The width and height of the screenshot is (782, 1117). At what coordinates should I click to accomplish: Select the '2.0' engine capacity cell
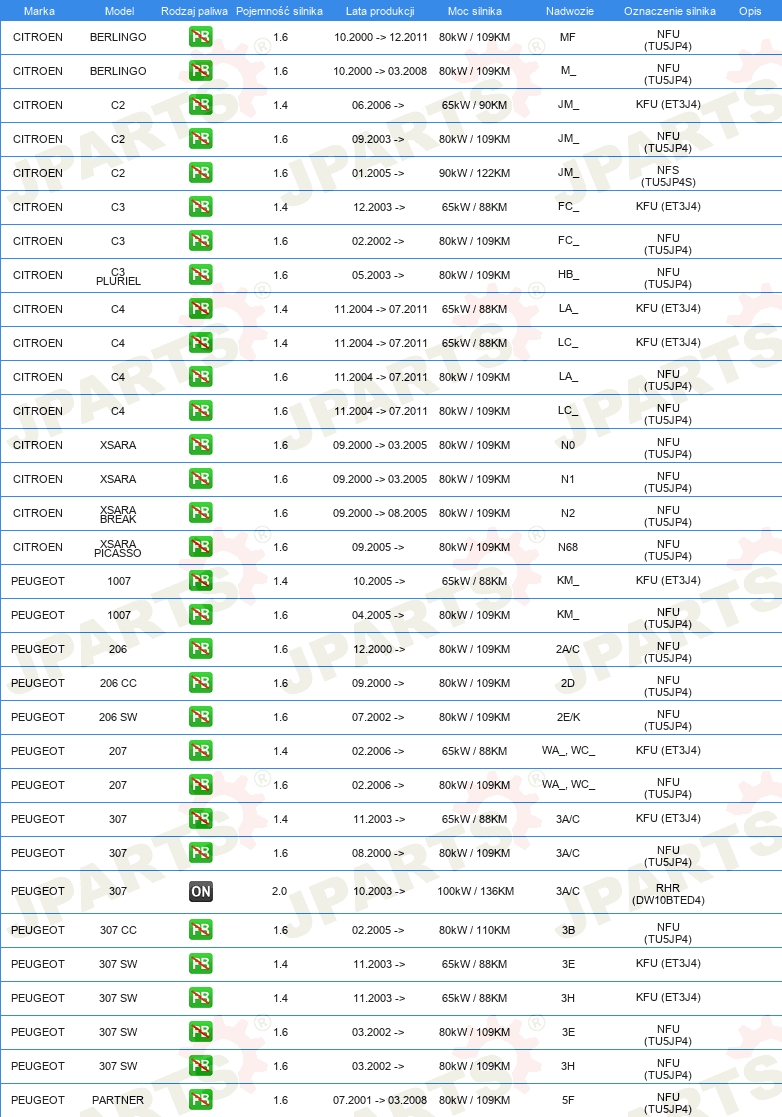280,891
